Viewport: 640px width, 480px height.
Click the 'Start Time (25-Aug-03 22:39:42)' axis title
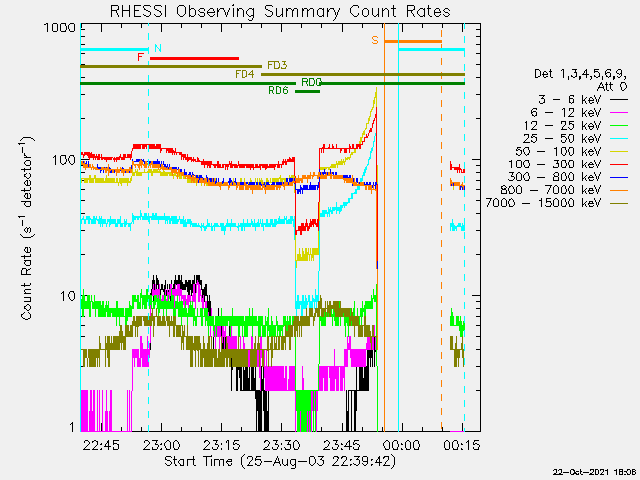coord(280,462)
